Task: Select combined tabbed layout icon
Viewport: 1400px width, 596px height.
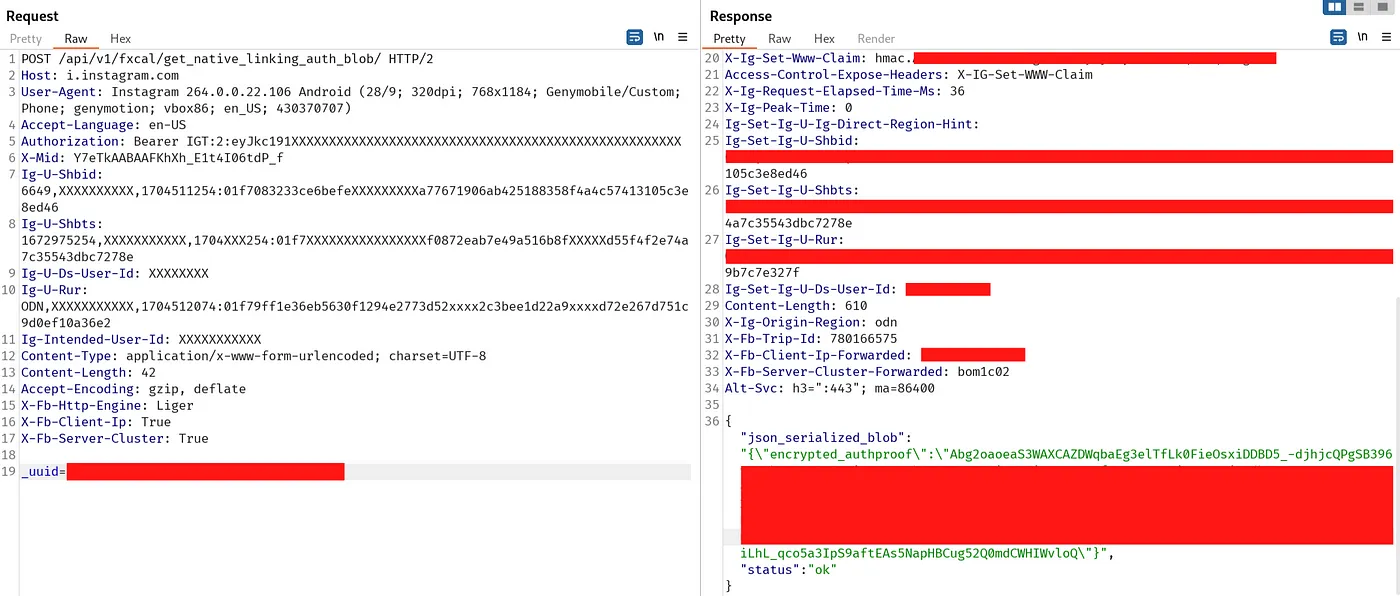Action: pyautogui.click(x=1384, y=7)
